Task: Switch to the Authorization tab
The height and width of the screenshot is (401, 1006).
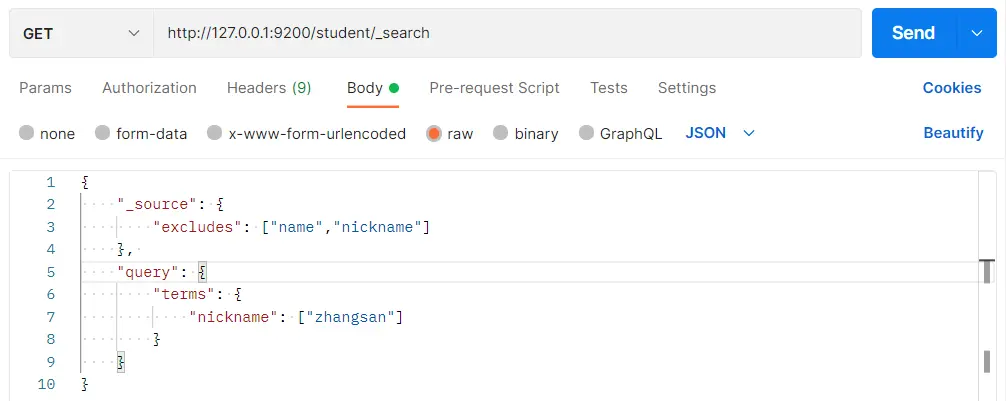Action: tap(149, 88)
